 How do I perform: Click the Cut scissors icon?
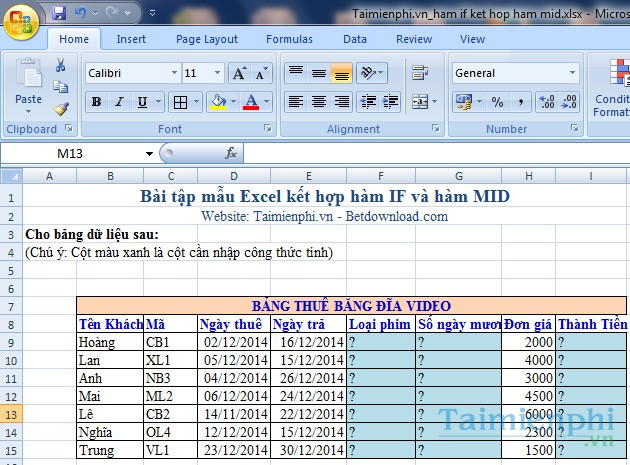click(61, 65)
